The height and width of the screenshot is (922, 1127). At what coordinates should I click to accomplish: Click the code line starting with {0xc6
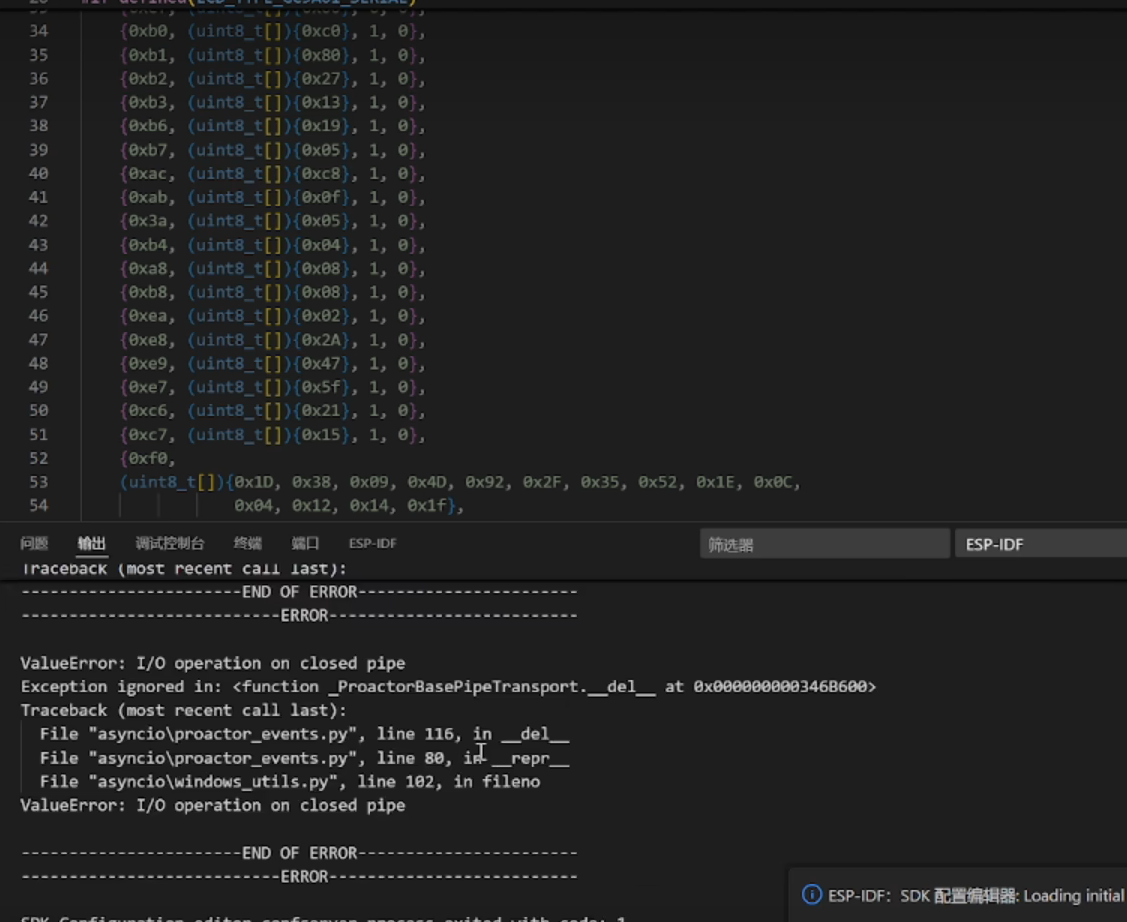click(x=272, y=410)
